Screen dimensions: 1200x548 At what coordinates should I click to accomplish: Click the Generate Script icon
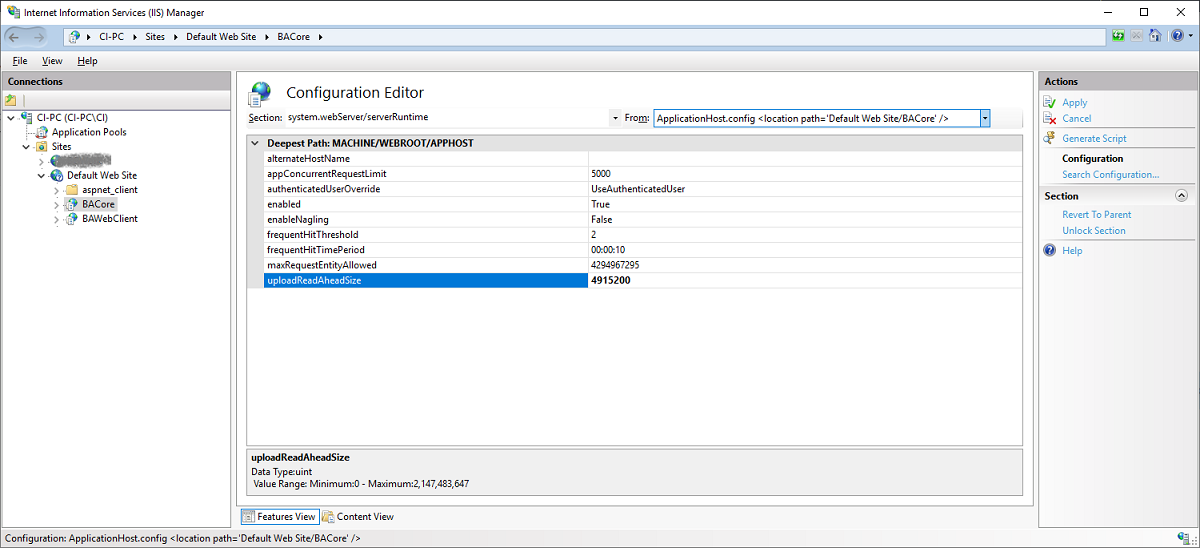(x=1049, y=138)
